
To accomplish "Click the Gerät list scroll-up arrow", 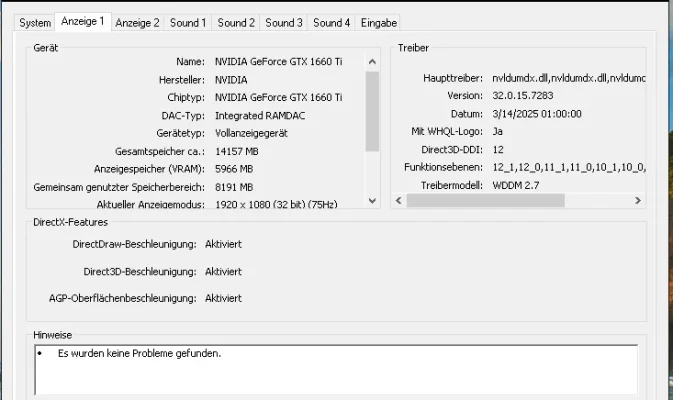I will click(x=372, y=62).
